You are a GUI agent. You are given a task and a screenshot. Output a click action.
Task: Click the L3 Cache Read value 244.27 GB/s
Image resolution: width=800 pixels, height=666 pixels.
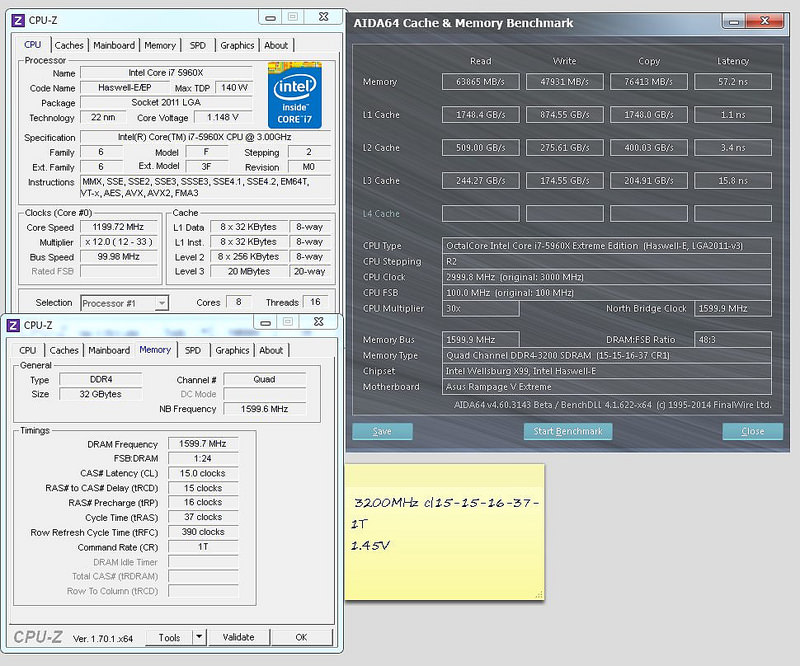(481, 181)
